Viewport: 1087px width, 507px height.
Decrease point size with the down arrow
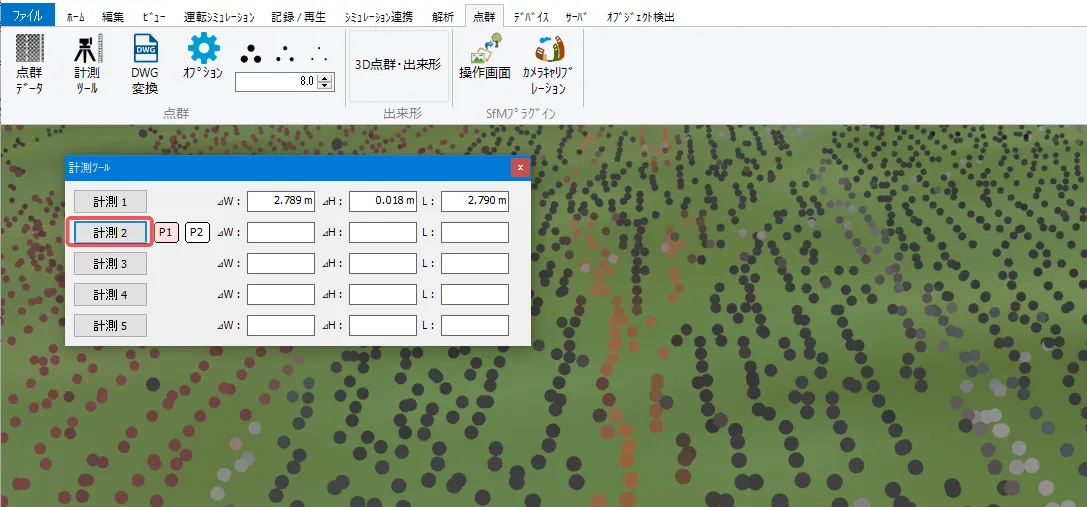324,85
